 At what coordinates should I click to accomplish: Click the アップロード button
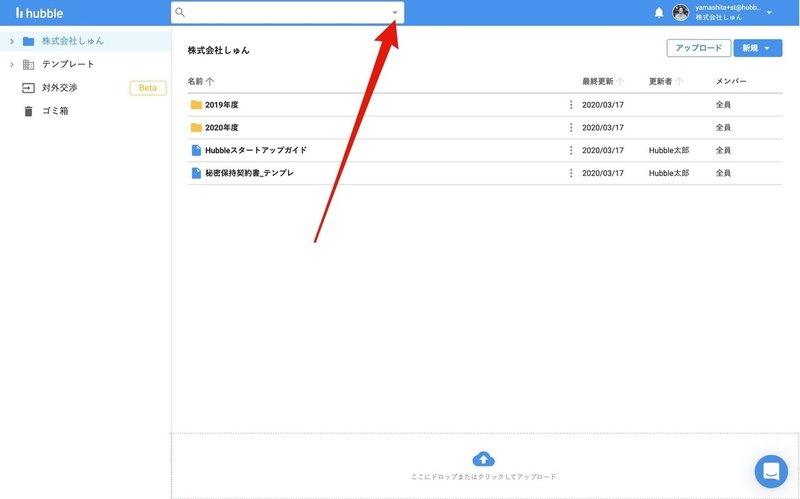(x=698, y=48)
